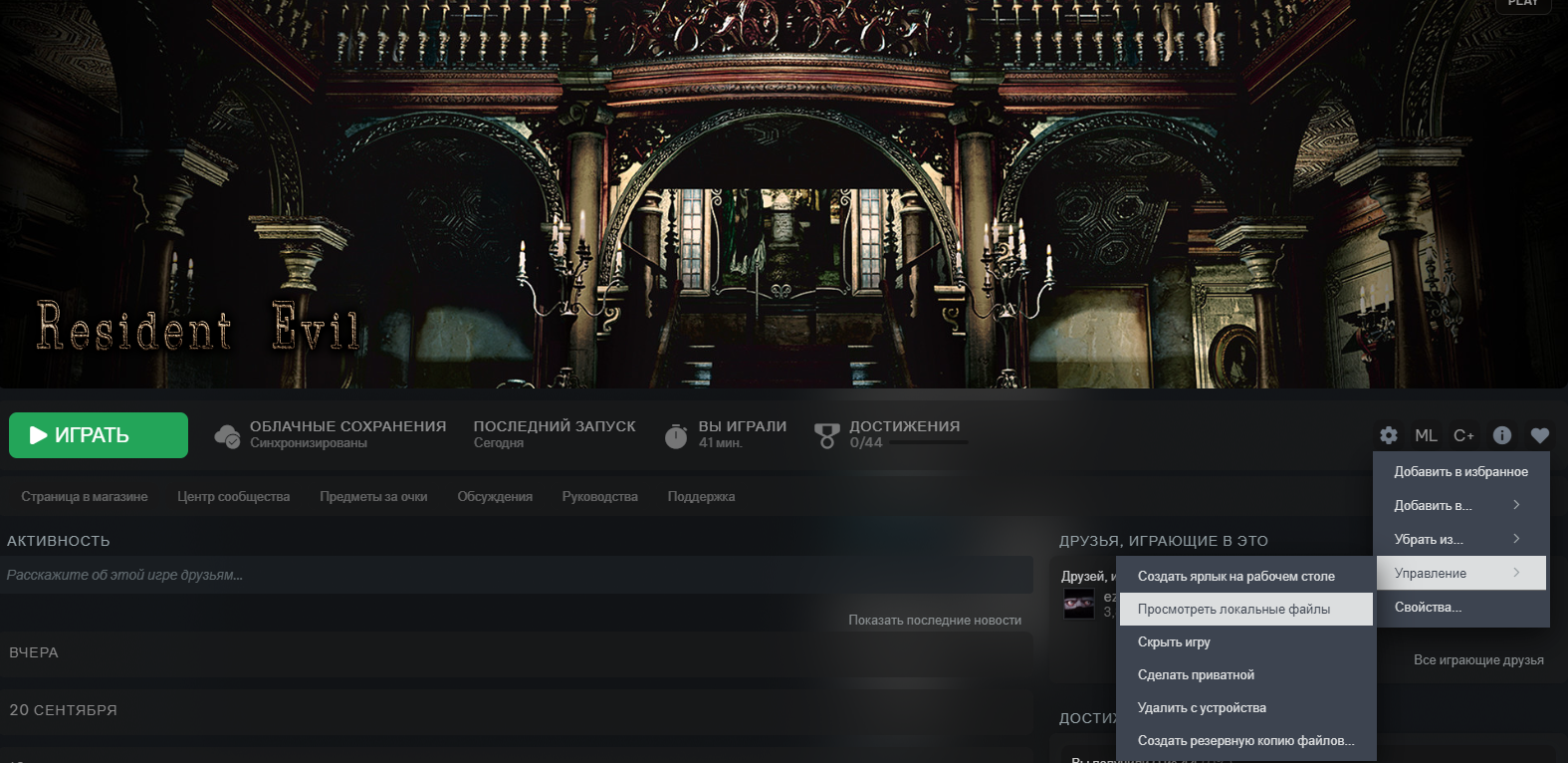
Task: Start the game with ИГРАТЬ button
Action: (x=99, y=435)
